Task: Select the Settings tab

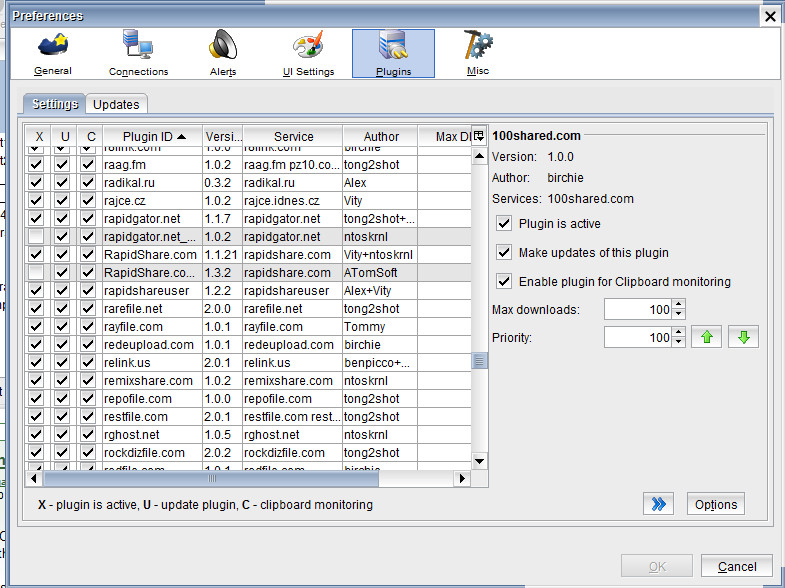Action: click(x=54, y=104)
